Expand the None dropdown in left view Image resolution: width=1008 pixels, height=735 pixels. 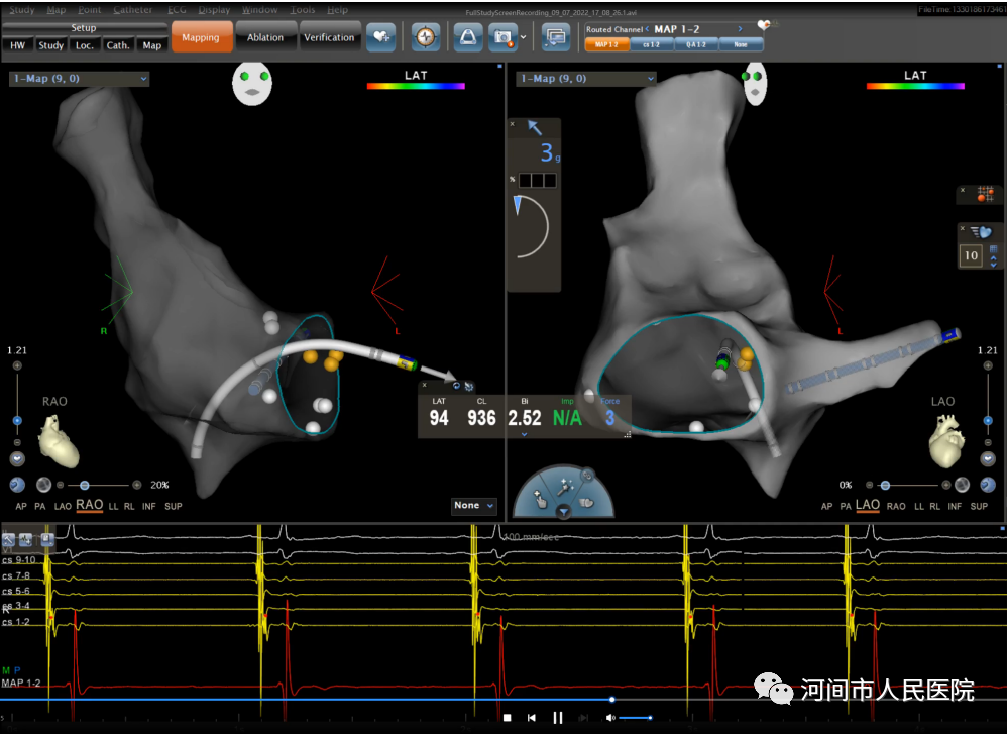coord(473,506)
